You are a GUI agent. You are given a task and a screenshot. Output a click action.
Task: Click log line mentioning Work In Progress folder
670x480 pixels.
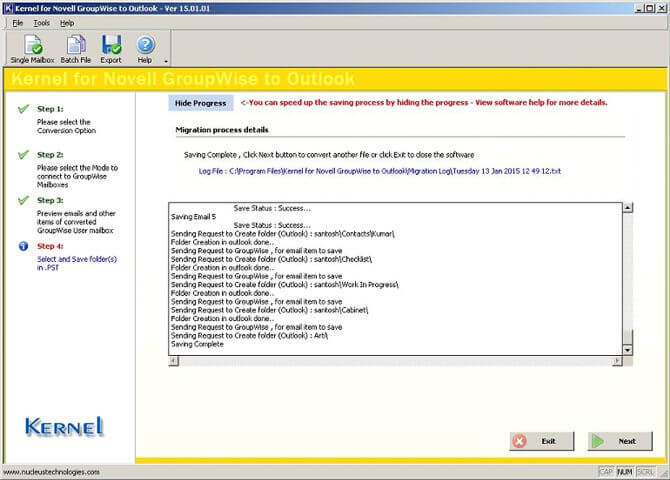coord(285,285)
